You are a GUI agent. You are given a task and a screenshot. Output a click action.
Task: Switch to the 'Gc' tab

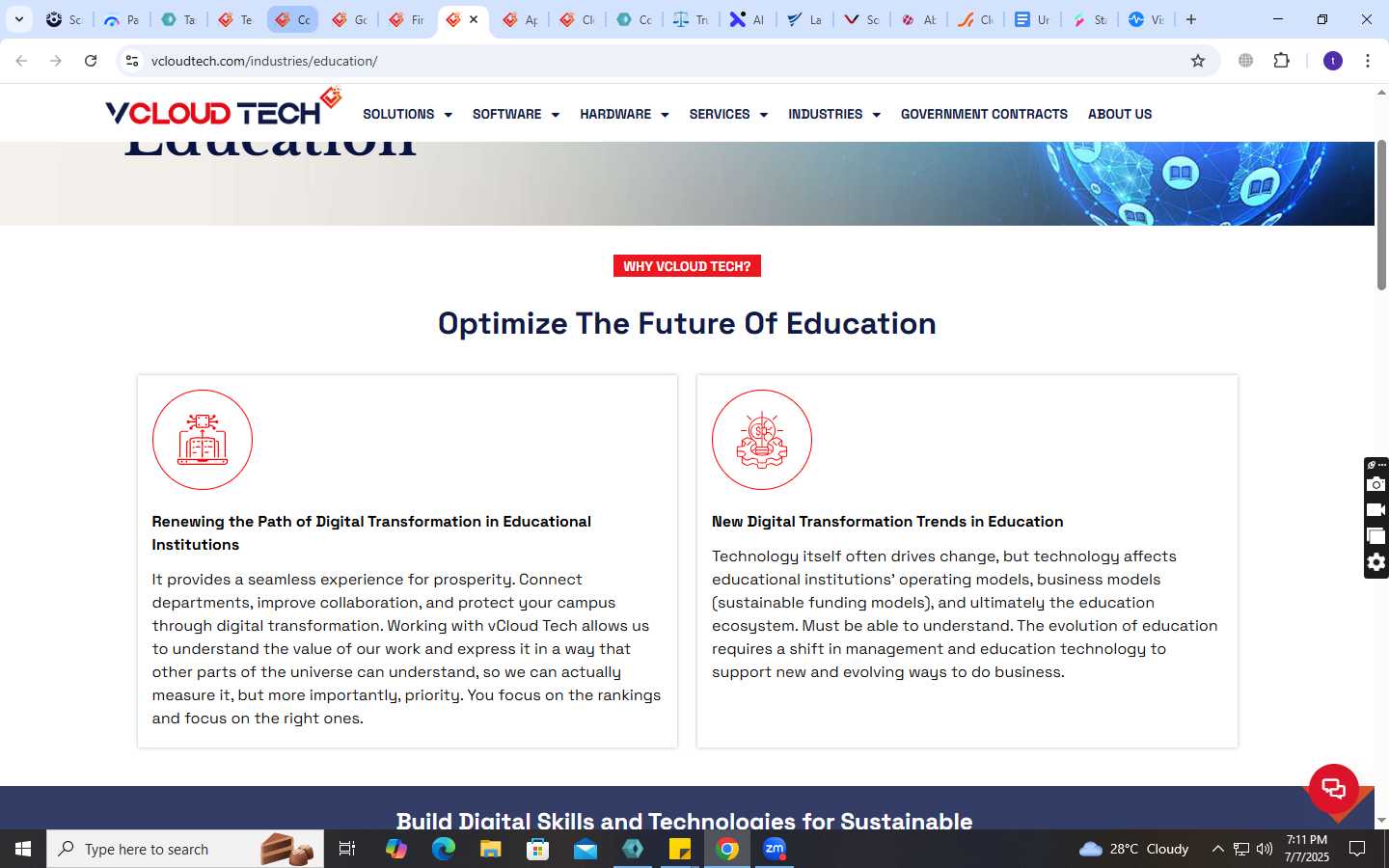[349, 19]
